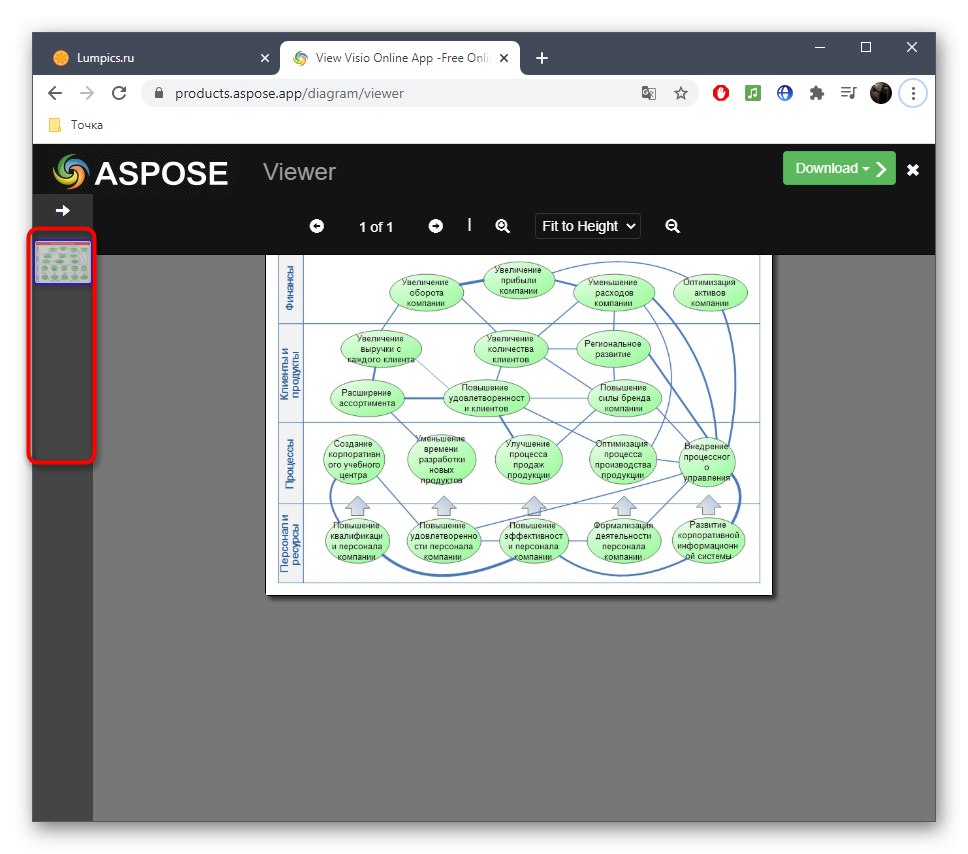Bookmark page with star icon
Image resolution: width=968 pixels, height=854 pixels.
tap(680, 93)
